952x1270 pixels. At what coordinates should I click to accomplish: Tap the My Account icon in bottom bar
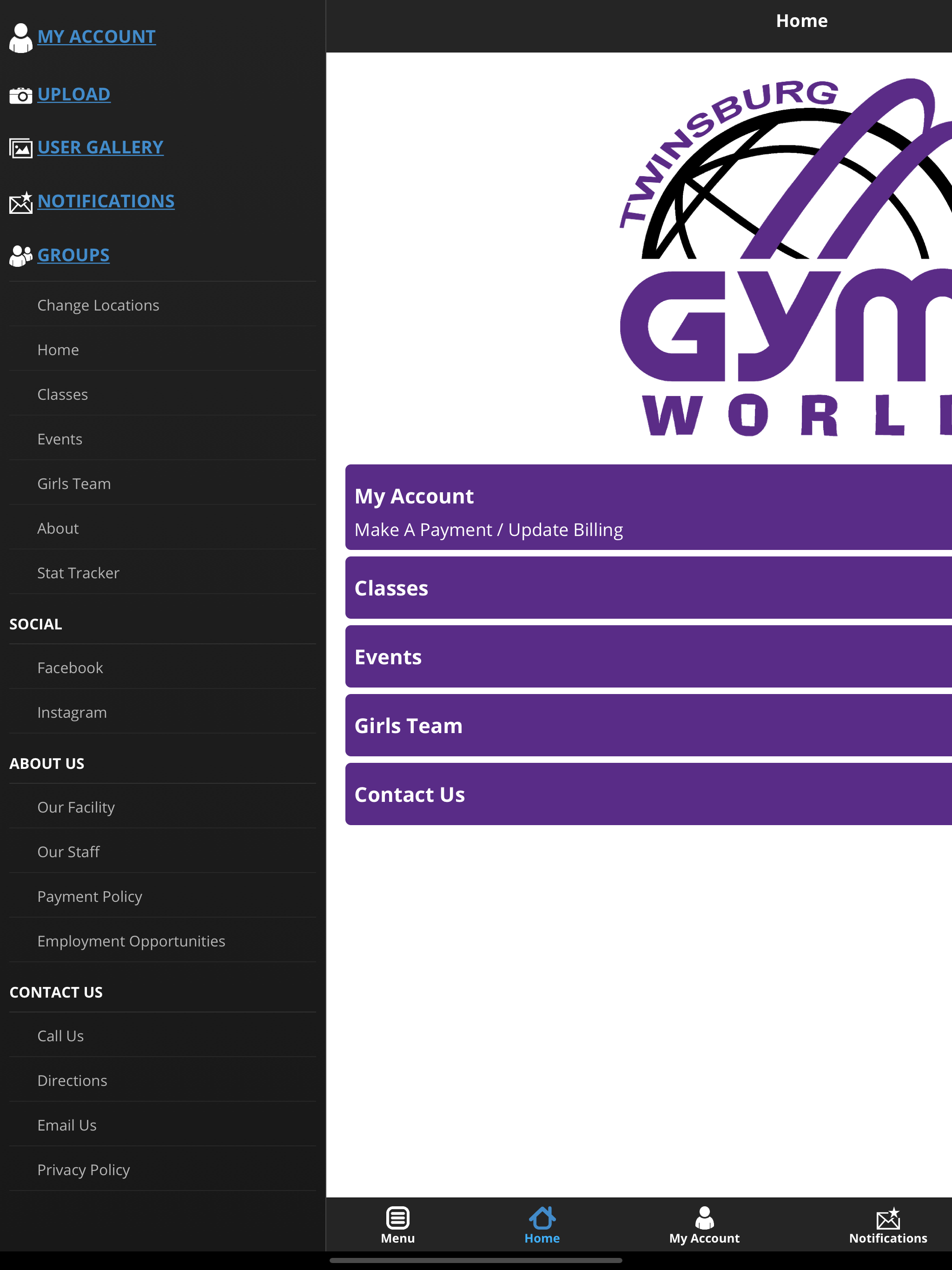click(x=705, y=1217)
